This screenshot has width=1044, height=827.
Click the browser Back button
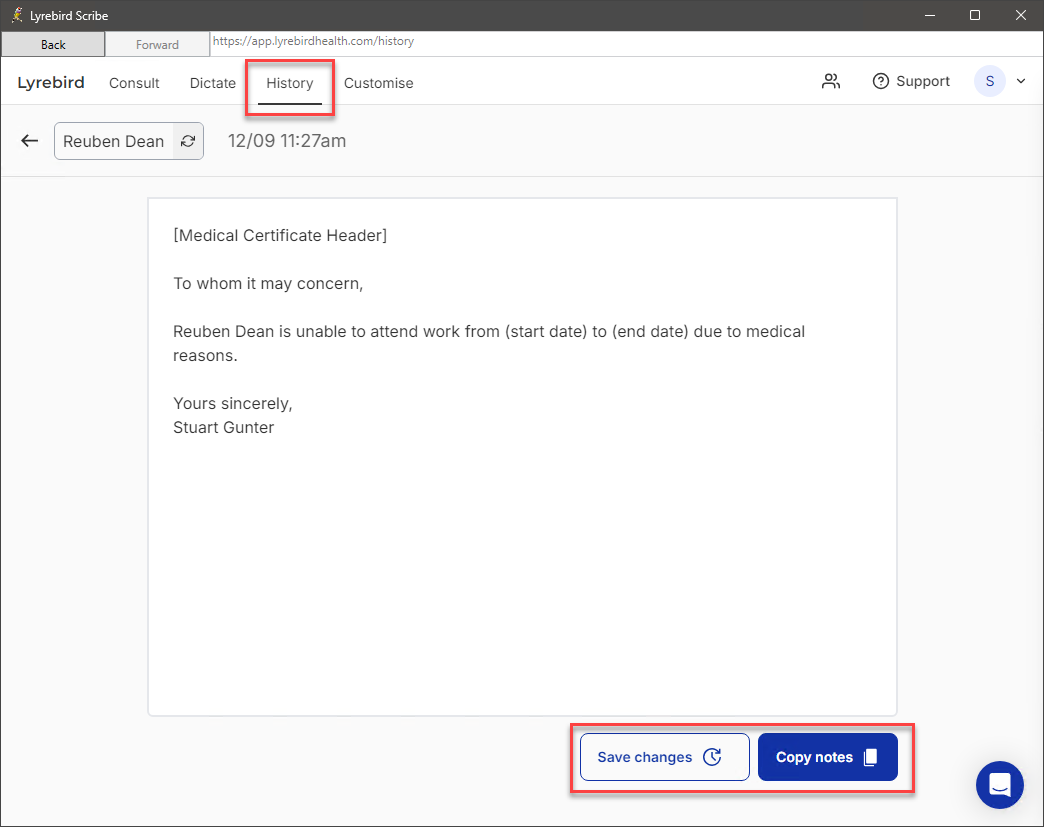(53, 45)
